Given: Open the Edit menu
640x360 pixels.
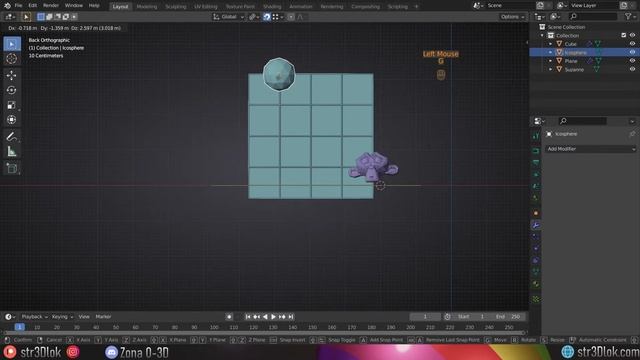Looking at the screenshot, I should pos(33,6).
